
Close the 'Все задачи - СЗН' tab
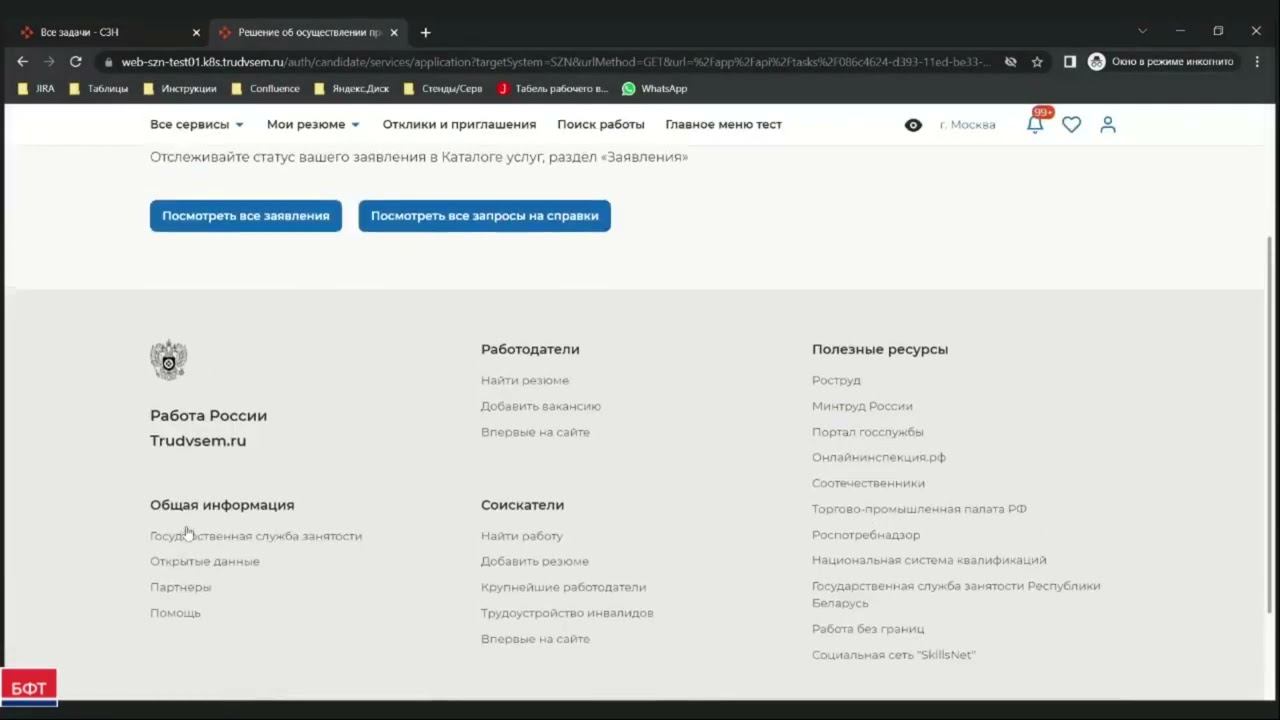pyautogui.click(x=196, y=32)
